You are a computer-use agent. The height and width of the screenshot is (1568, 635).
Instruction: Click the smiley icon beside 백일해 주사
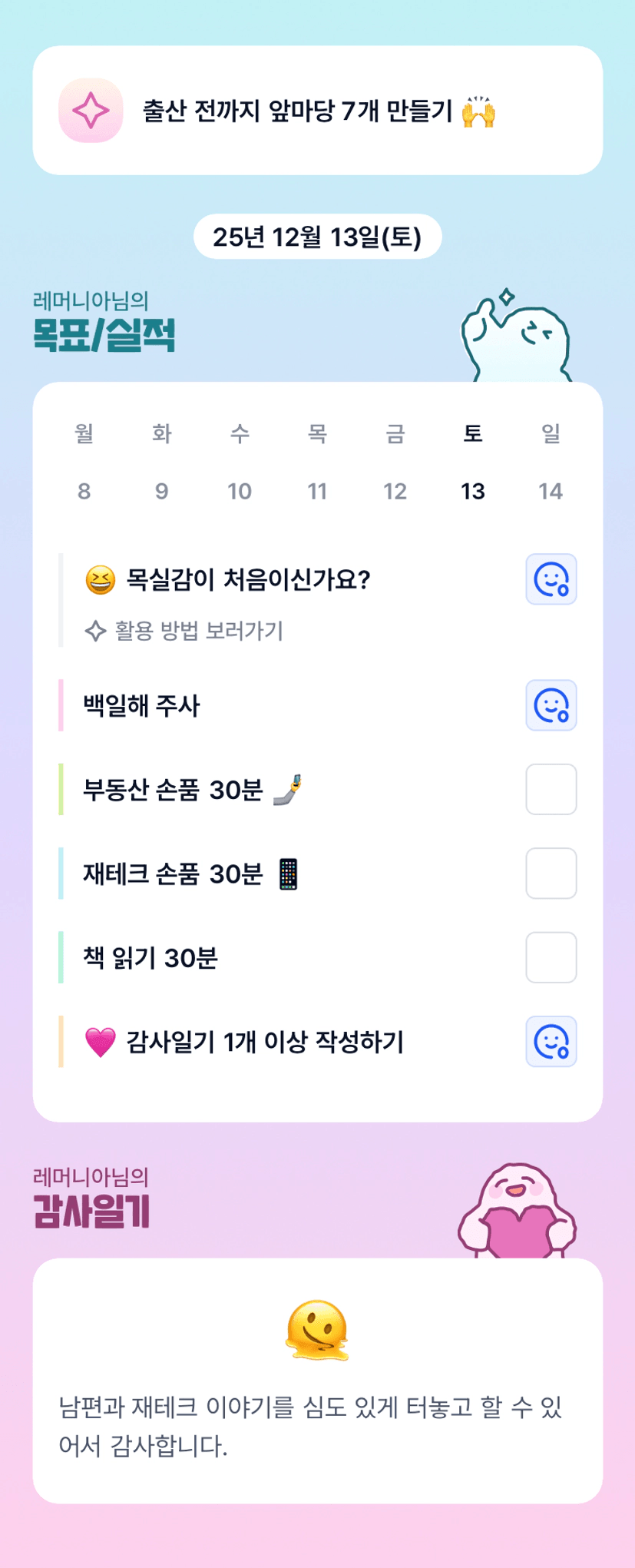pyautogui.click(x=551, y=705)
